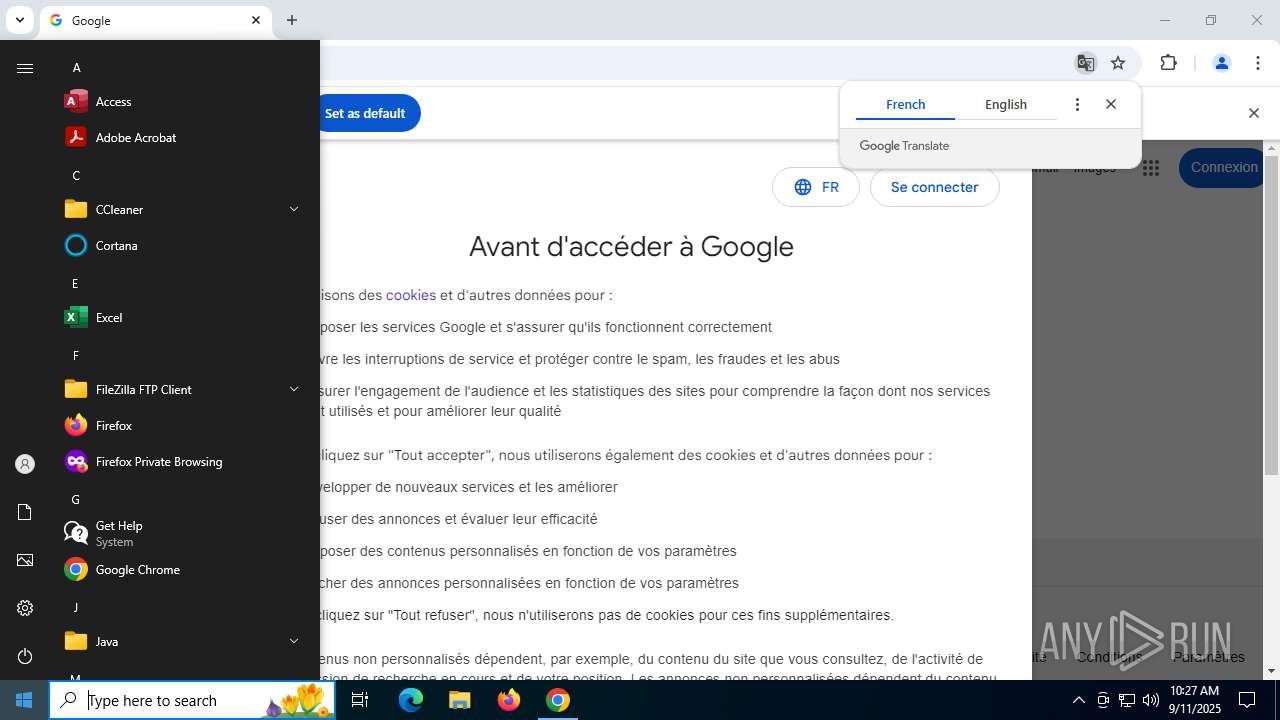The image size is (1280, 720).
Task: Click the Set as default button
Action: click(369, 113)
